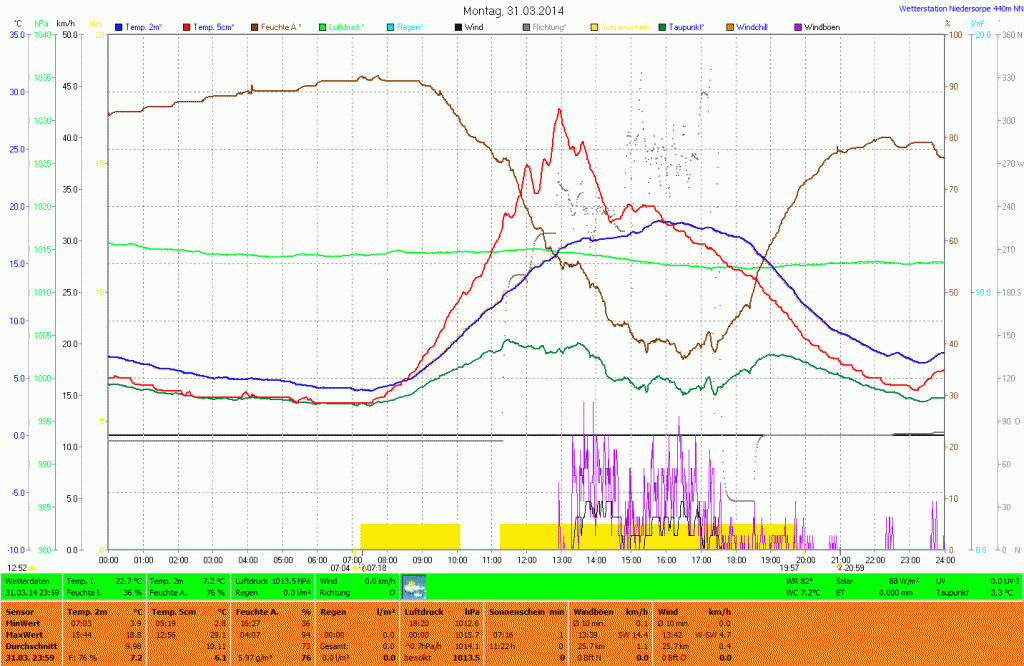Click the red Temp. 5cm legend square

(186, 26)
